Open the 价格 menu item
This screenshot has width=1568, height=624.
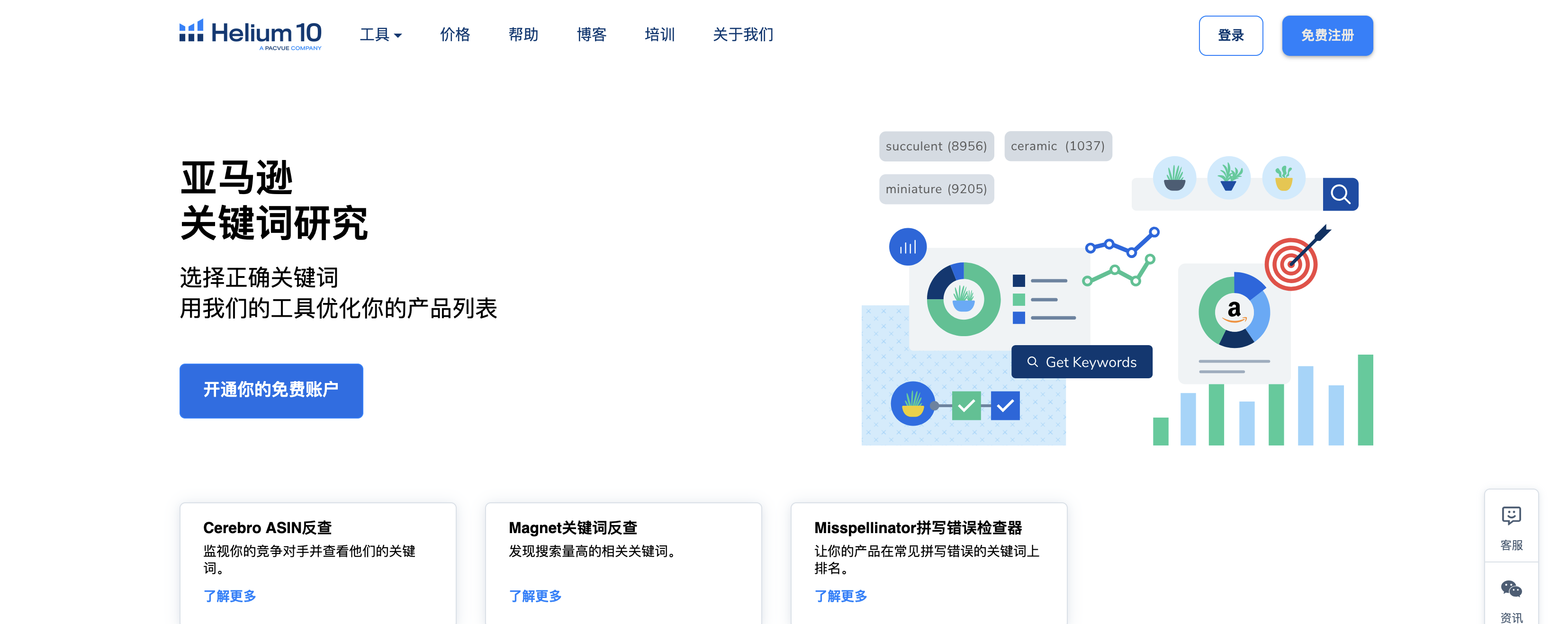click(x=455, y=35)
